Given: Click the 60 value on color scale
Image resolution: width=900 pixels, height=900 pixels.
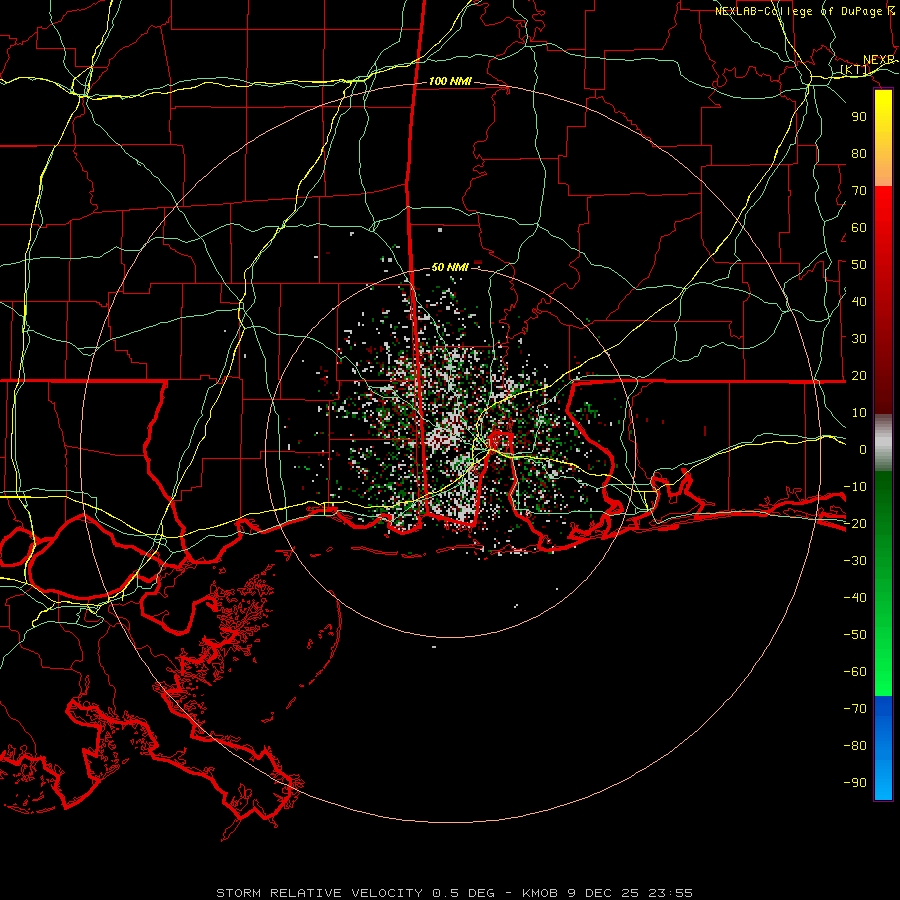Looking at the screenshot, I should (x=859, y=227).
